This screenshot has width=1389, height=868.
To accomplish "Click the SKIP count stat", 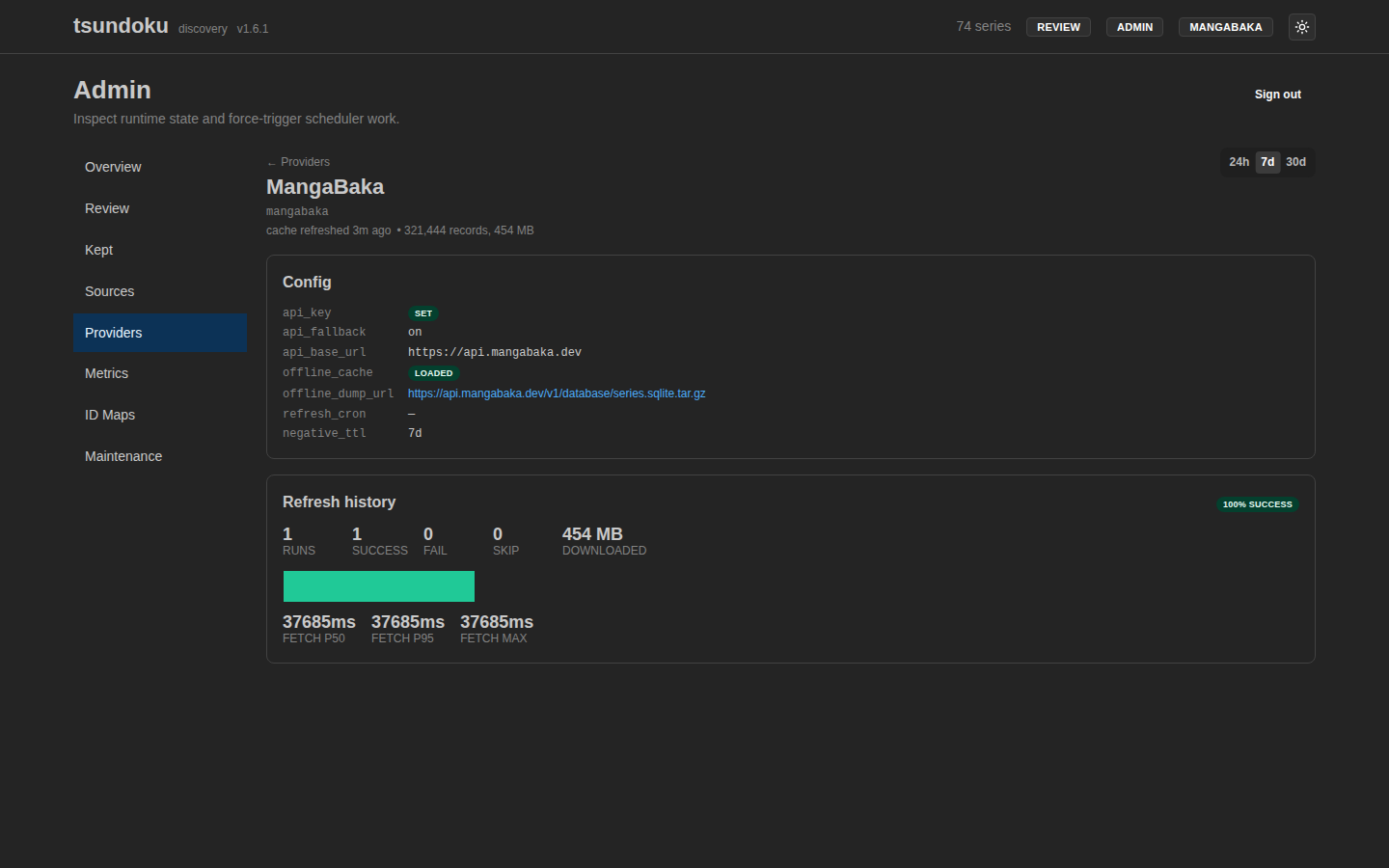I will (505, 541).
